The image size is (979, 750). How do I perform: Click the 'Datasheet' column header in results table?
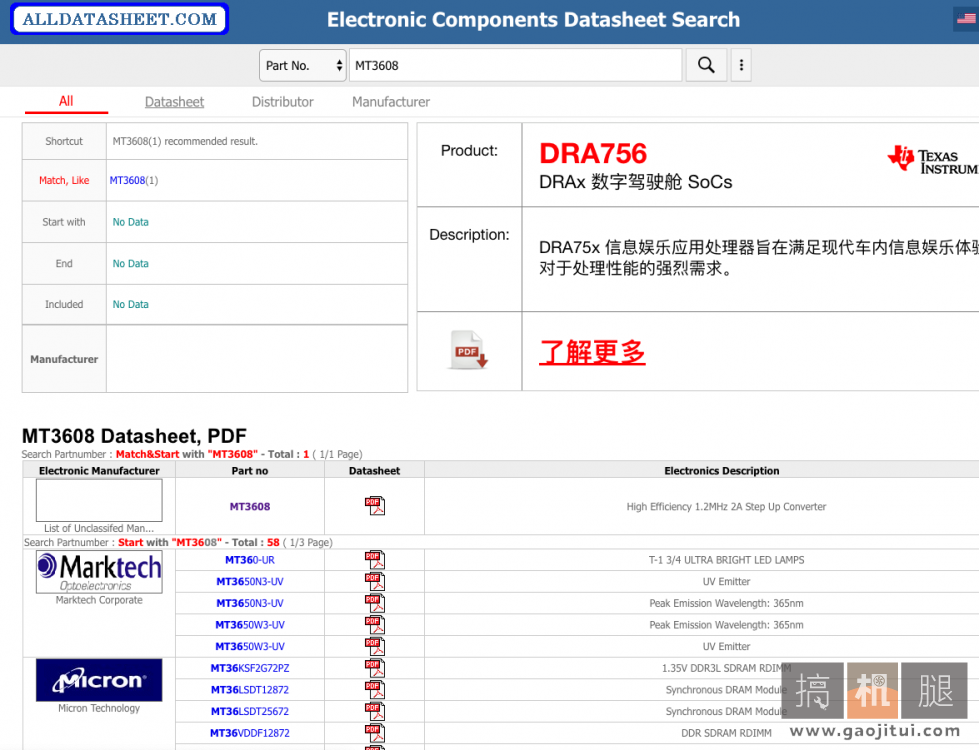click(375, 471)
